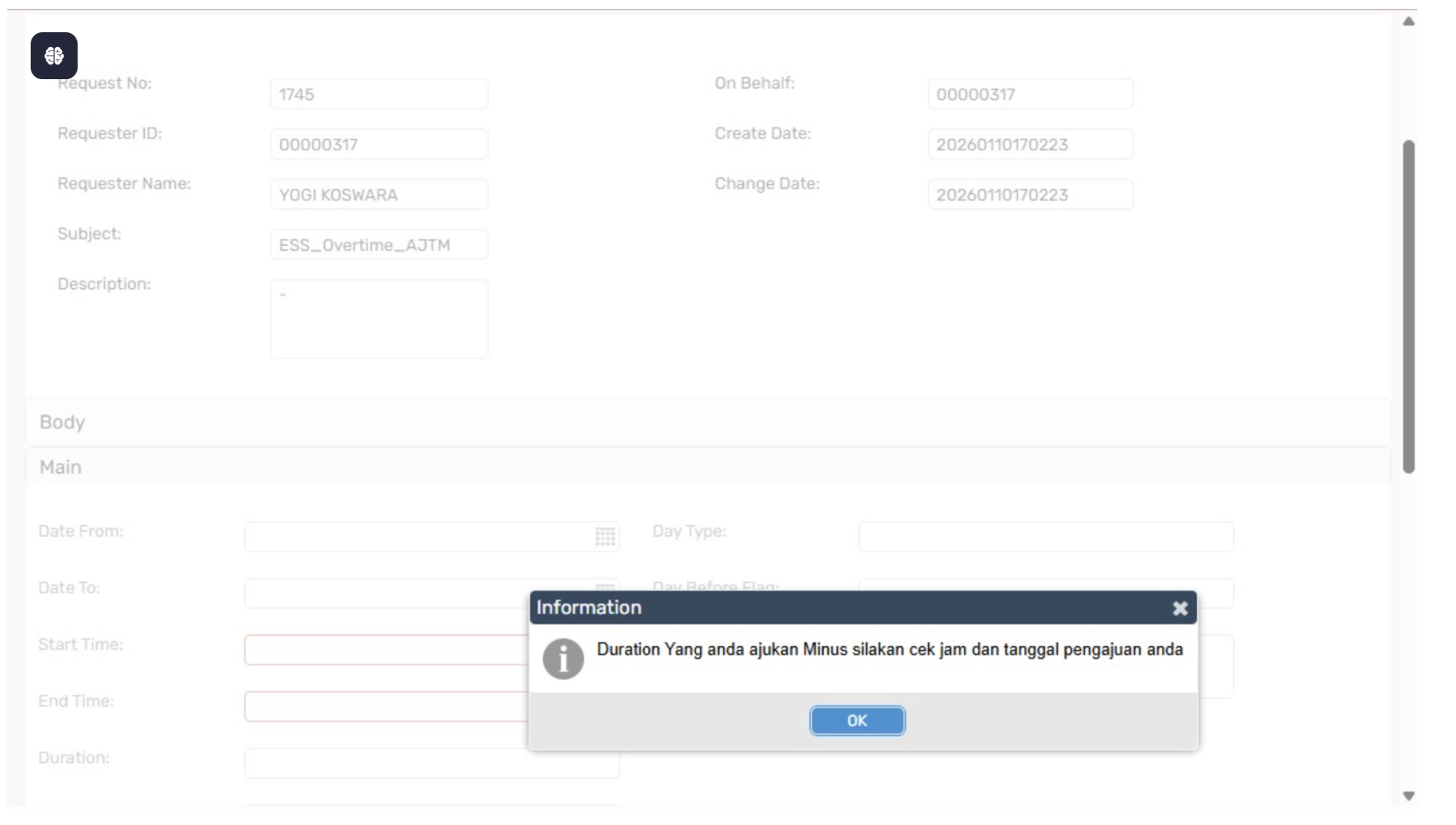Collapse the Main section header

[x=60, y=467]
